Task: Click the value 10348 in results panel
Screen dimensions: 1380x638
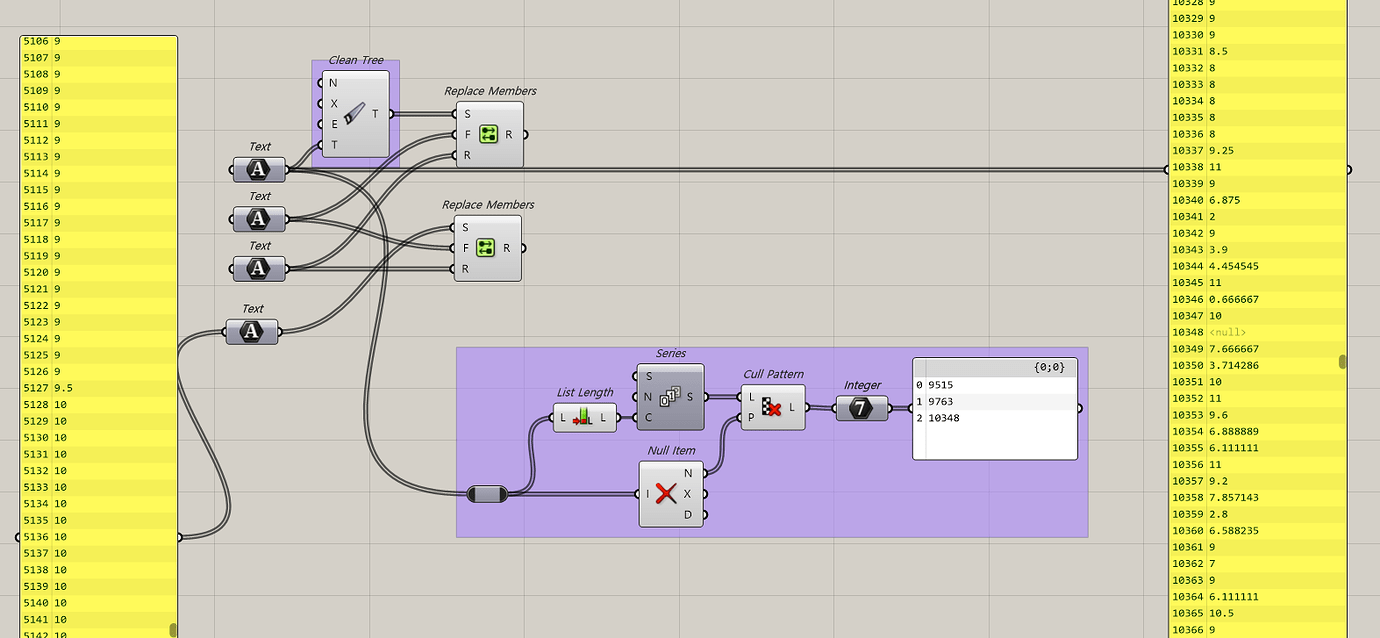Action: pos(944,418)
